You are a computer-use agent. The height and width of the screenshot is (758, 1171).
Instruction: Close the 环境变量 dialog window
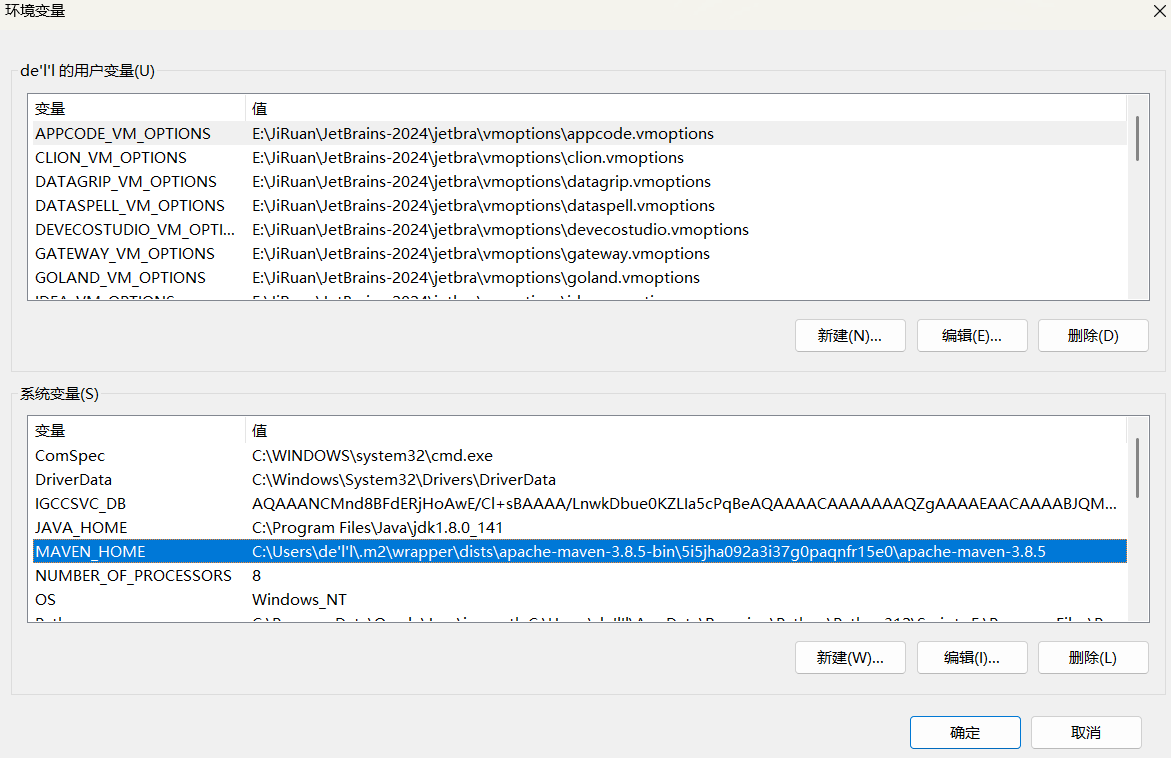click(x=1159, y=11)
